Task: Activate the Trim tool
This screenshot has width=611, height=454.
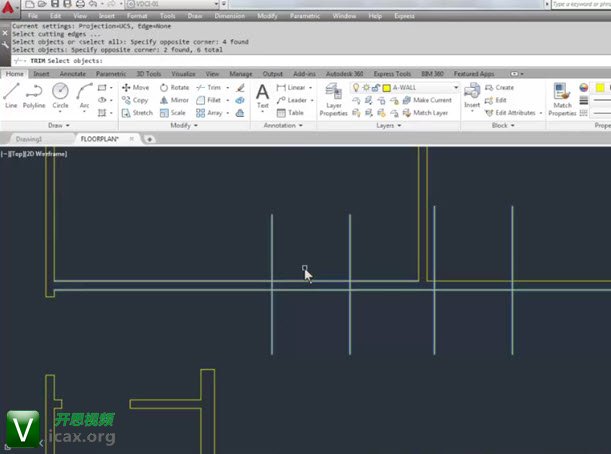Action: 209,87
